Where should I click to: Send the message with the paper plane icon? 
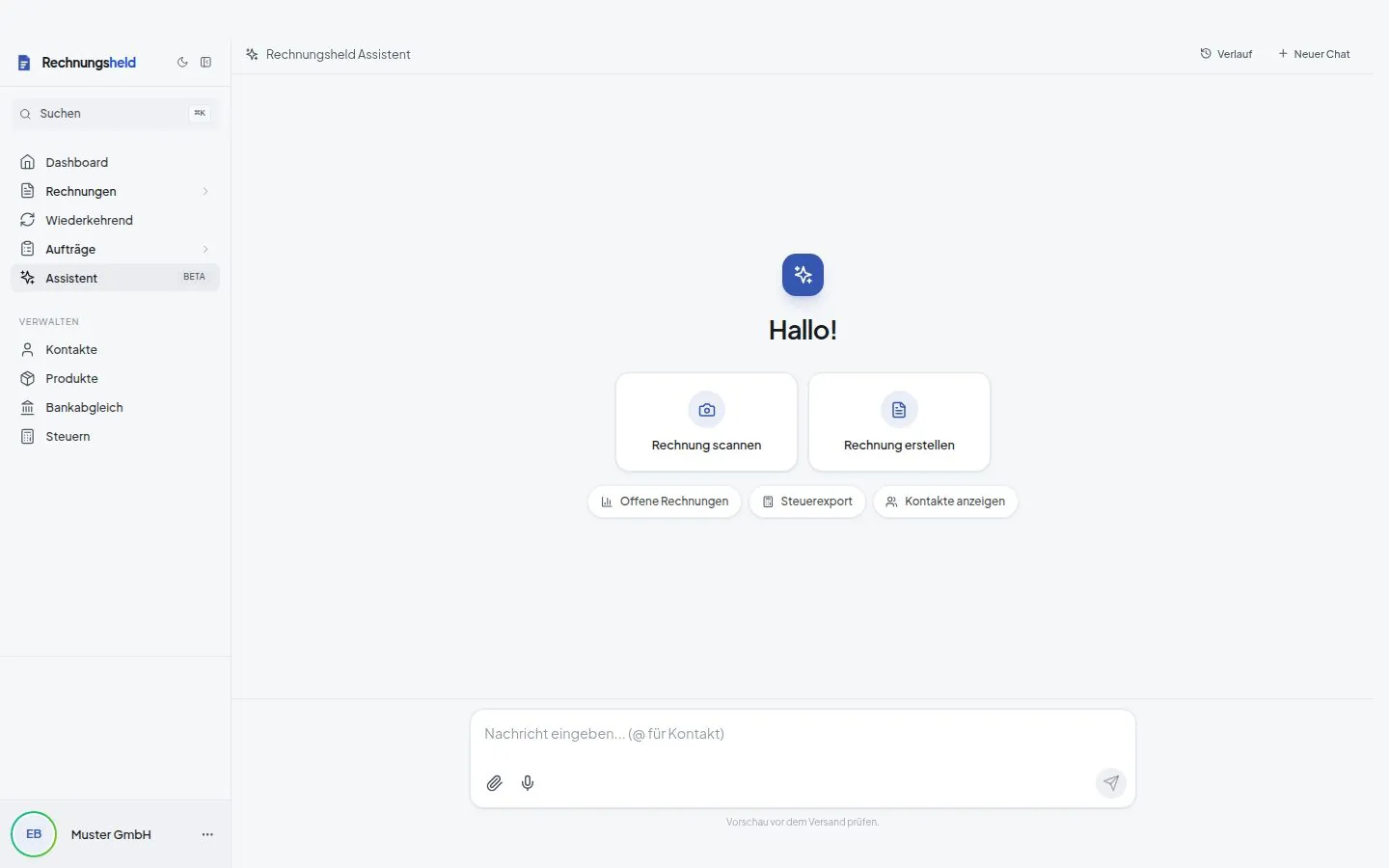1111,783
